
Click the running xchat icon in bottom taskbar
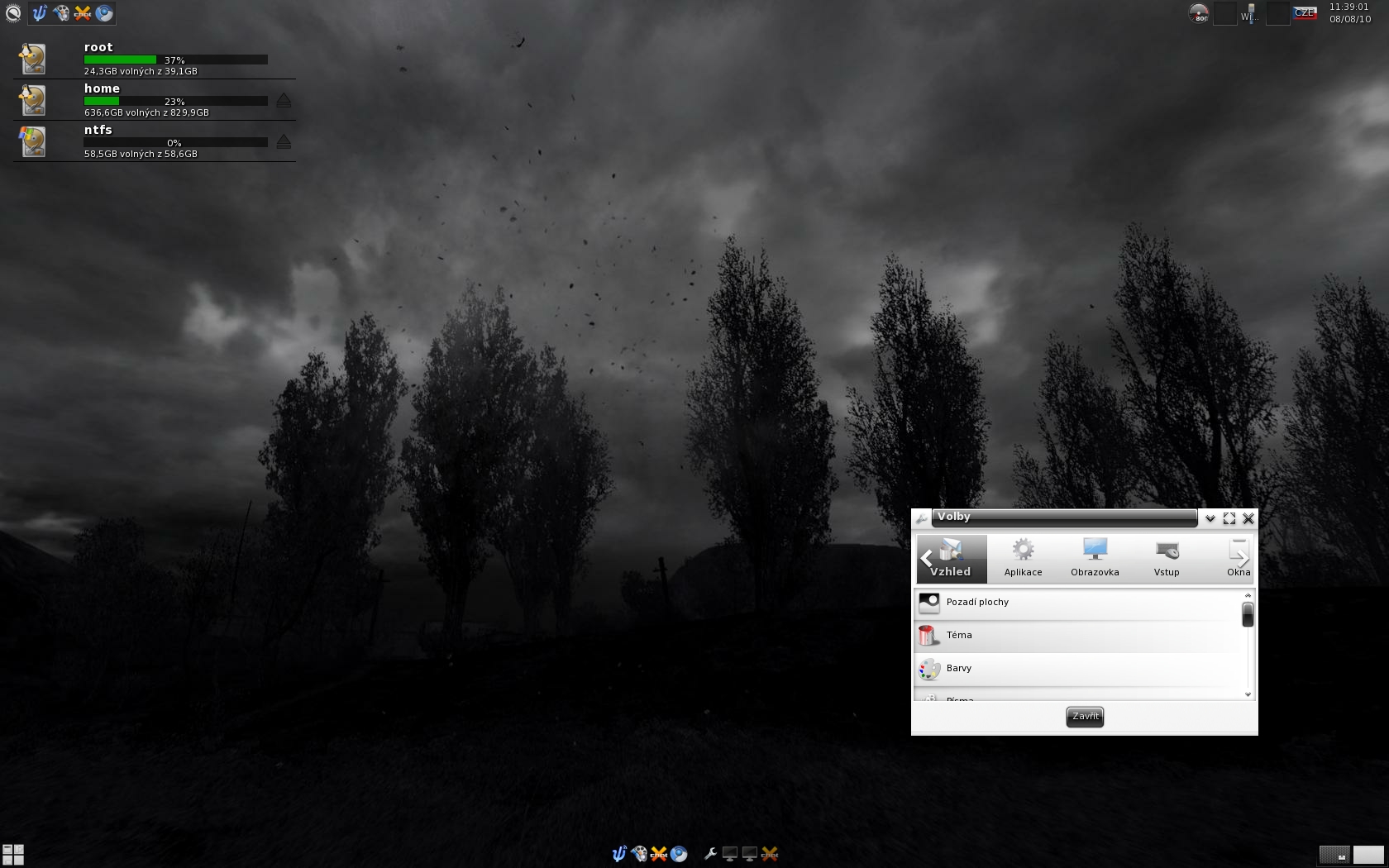point(770,854)
